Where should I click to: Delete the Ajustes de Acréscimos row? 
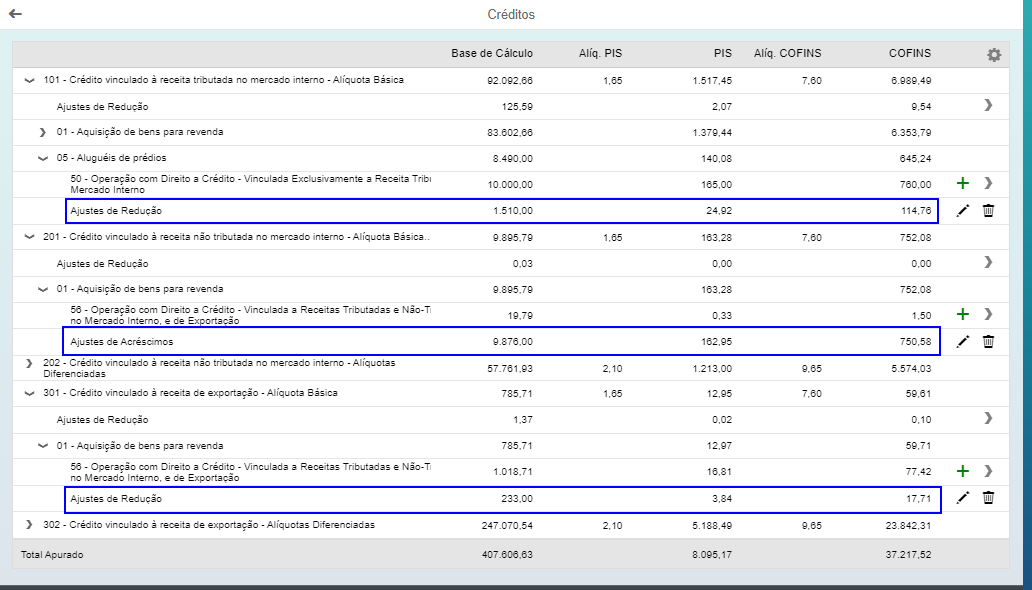pyautogui.click(x=988, y=341)
